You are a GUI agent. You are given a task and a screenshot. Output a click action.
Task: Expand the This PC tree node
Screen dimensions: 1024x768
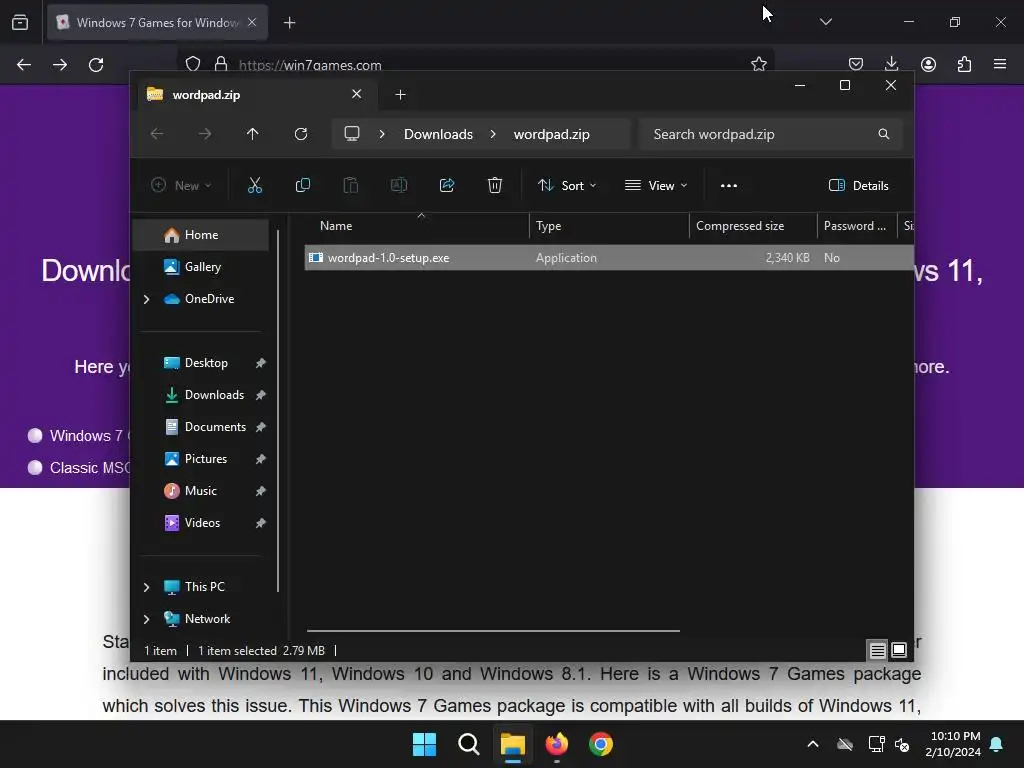coord(146,587)
